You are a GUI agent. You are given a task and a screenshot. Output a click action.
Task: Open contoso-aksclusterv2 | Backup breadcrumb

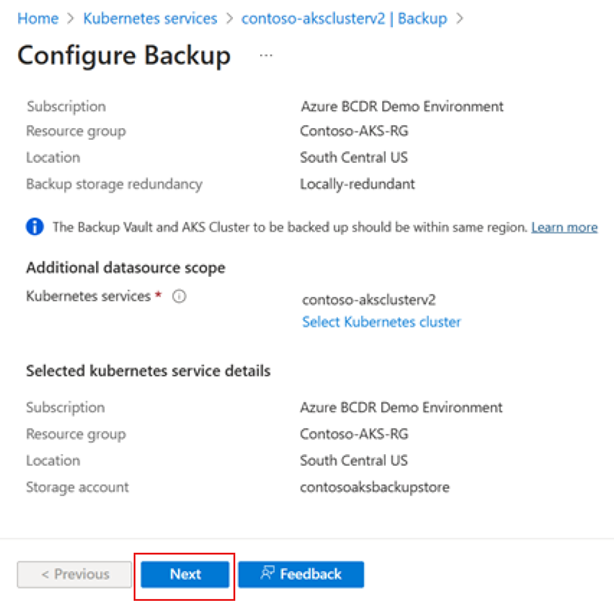344,18
